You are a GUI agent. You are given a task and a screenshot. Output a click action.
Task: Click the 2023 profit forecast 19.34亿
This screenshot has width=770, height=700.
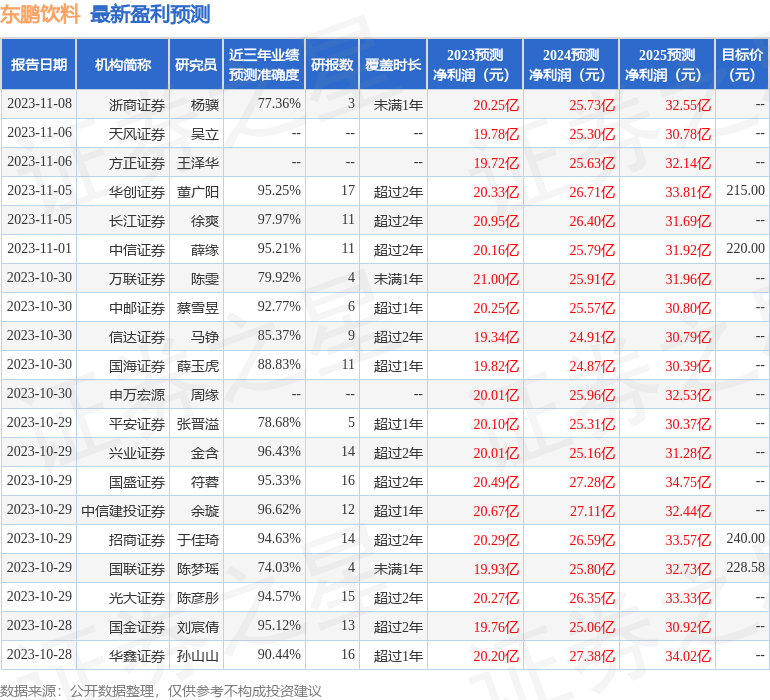496,337
